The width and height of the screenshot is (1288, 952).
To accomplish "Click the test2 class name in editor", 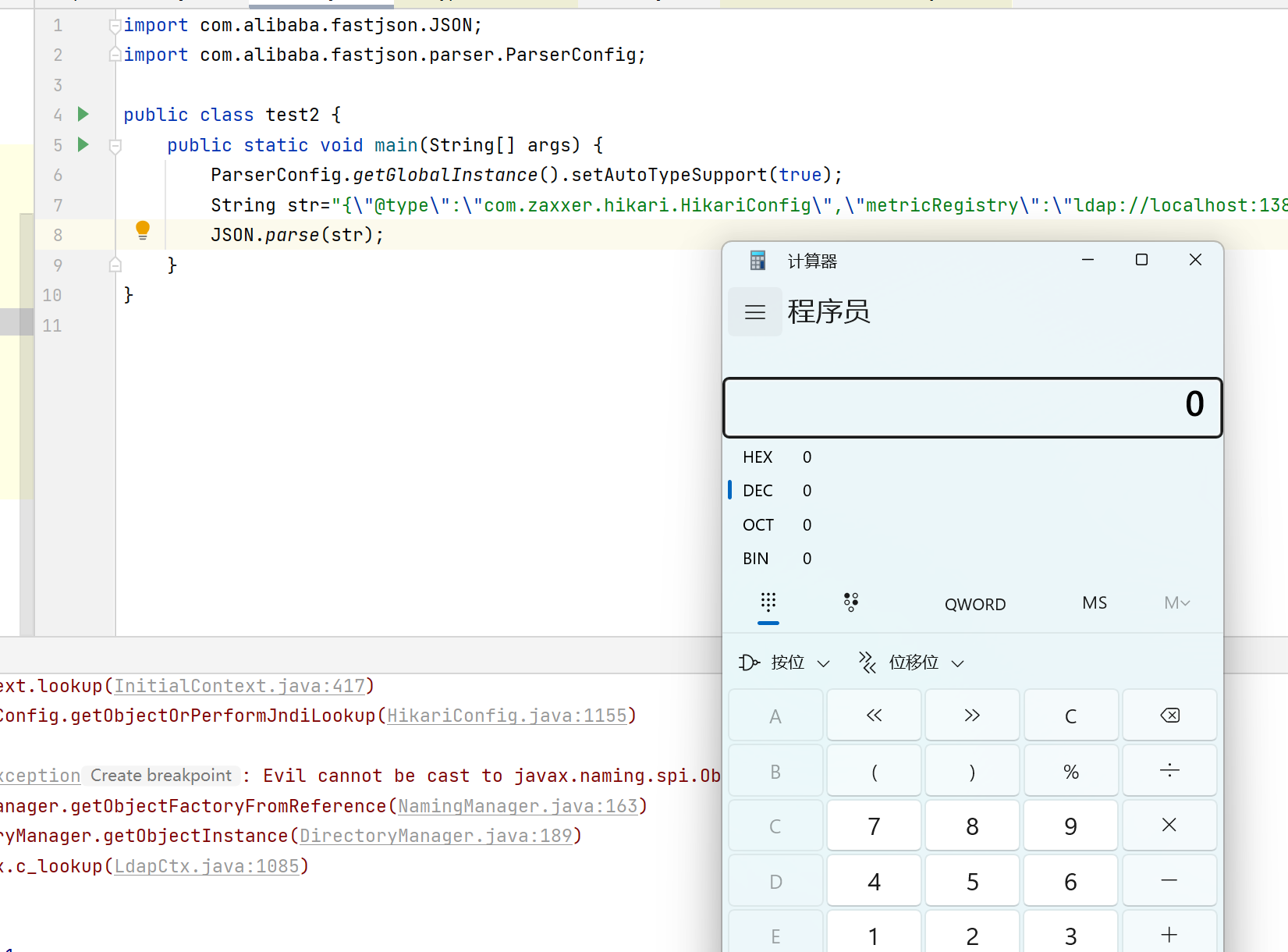I will click(x=293, y=115).
